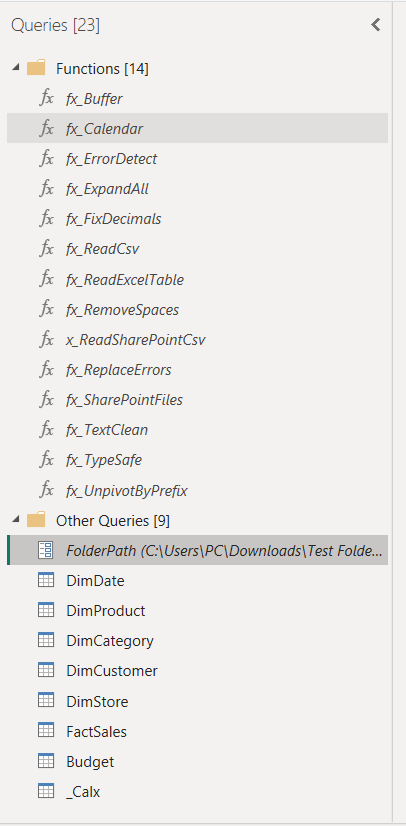Screen dimensions: 406x826
Task: Select the Other Queries [9] folder icon
Action: [x=36, y=520]
